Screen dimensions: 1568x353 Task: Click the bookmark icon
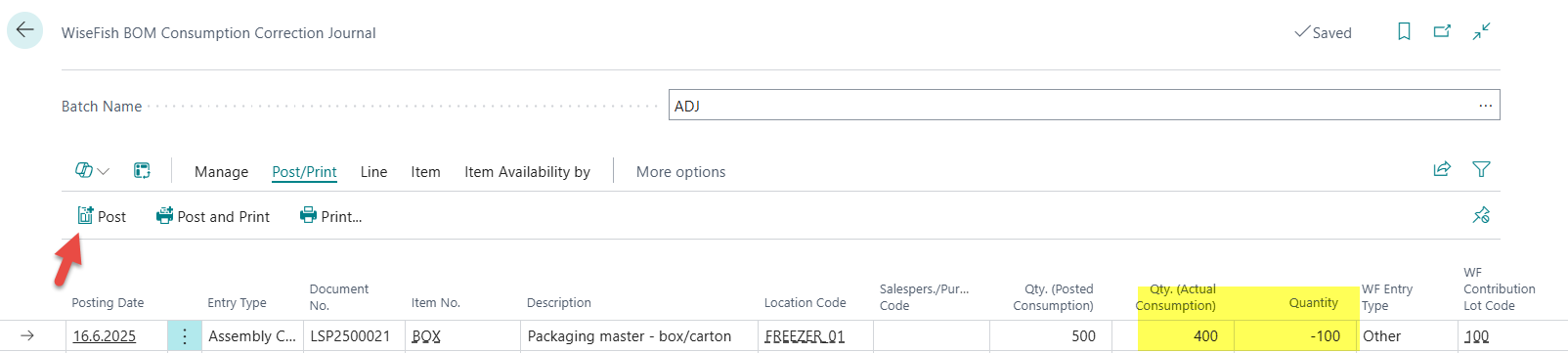pyautogui.click(x=1404, y=32)
